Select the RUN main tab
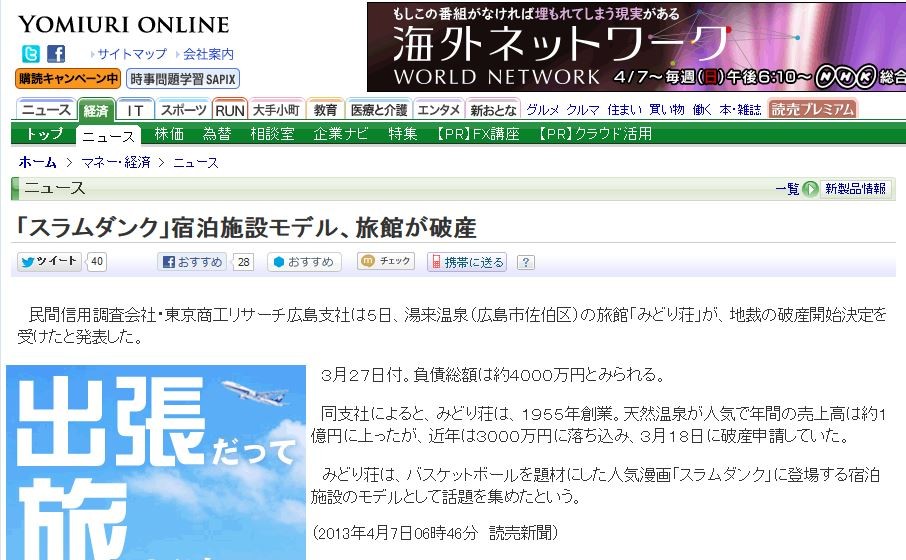The image size is (906, 560). (230, 110)
